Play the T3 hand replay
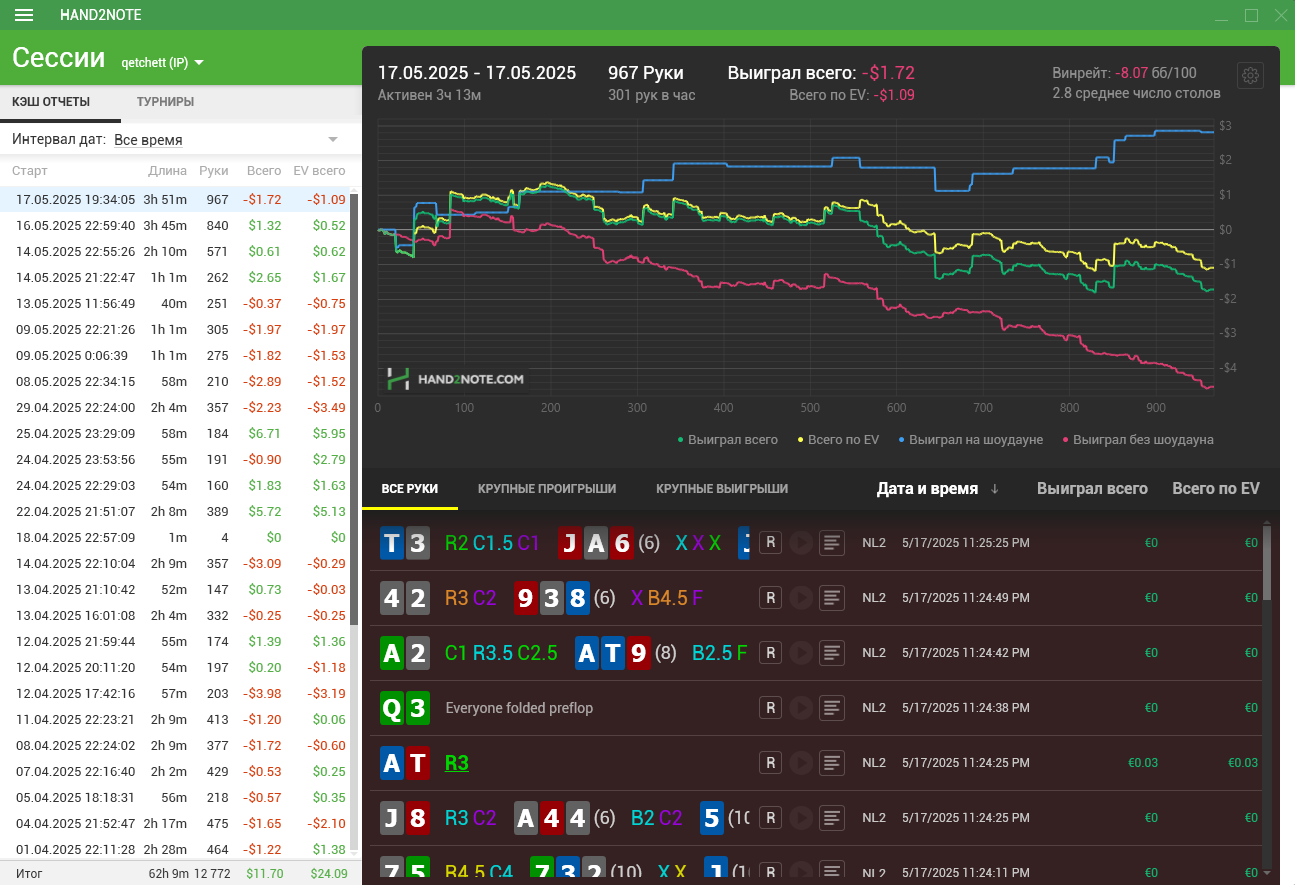 tap(800, 542)
